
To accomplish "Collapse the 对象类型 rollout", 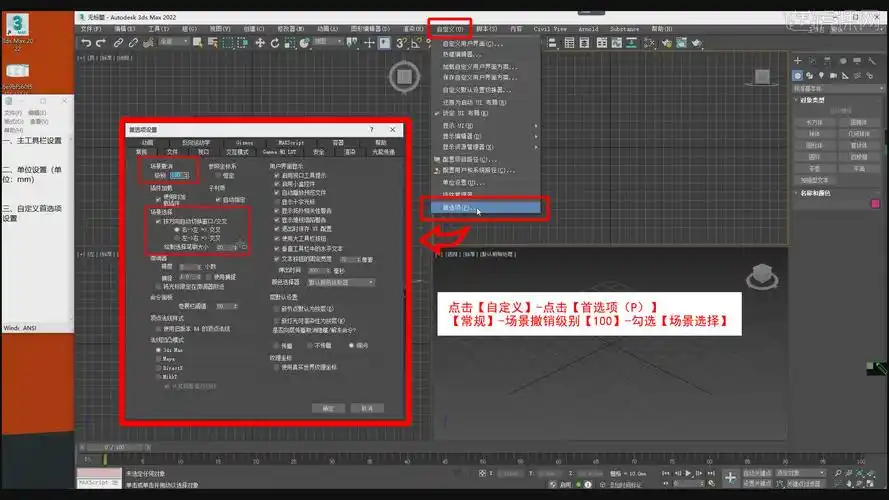I will click(x=812, y=100).
